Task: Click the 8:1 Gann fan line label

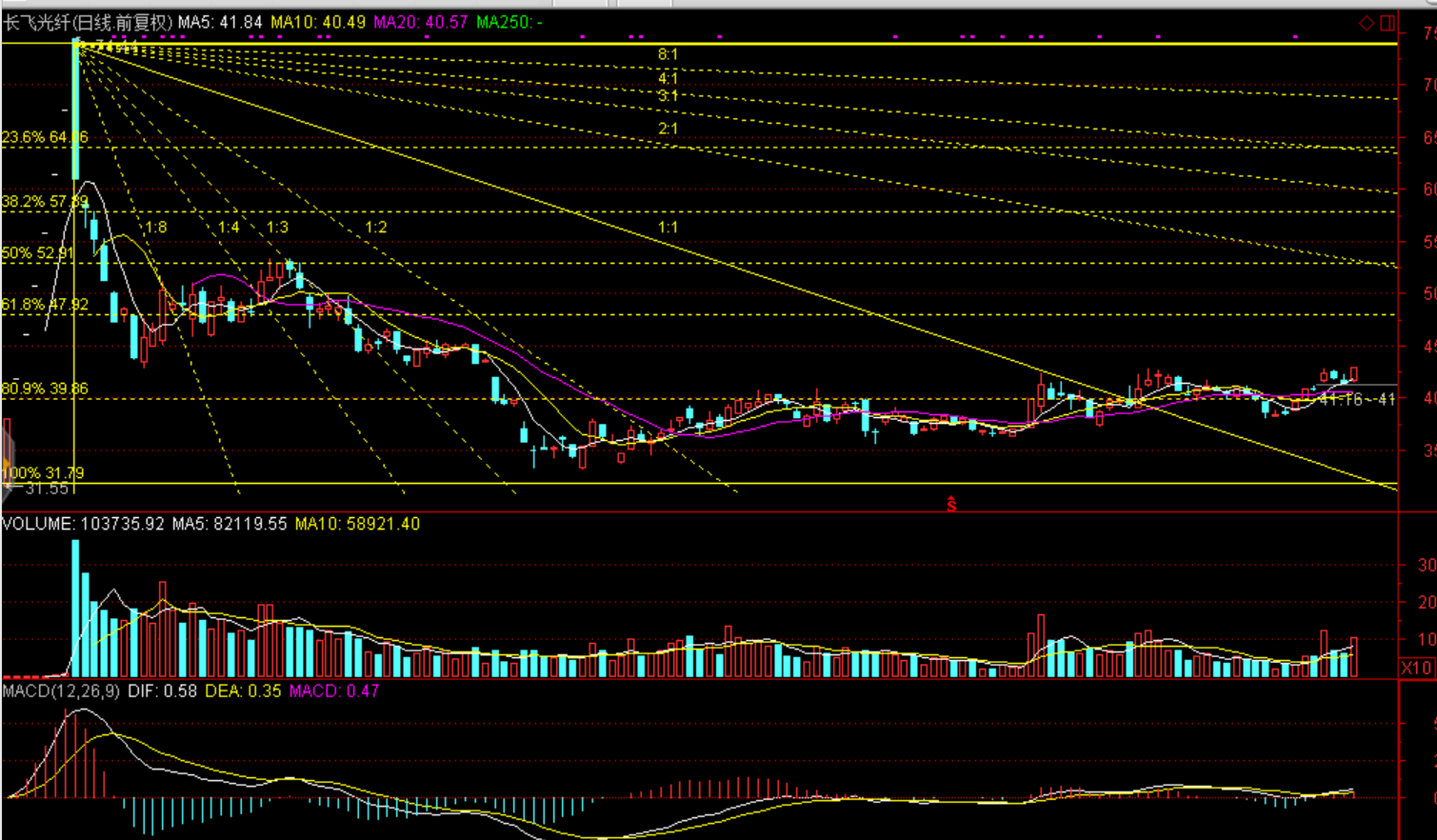Action: click(668, 55)
